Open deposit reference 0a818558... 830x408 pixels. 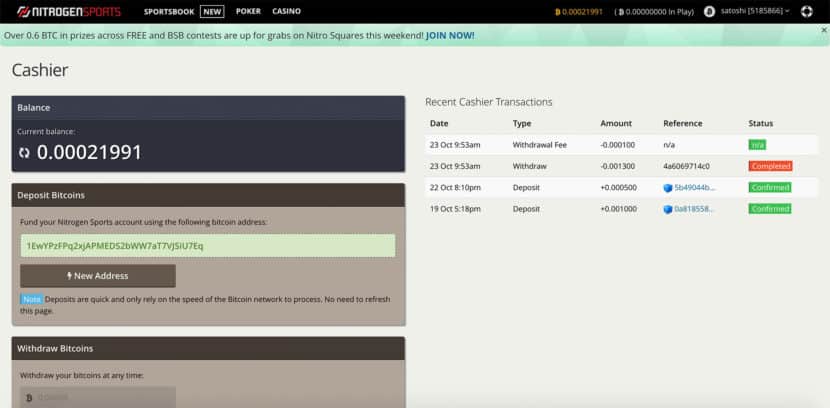tap(694, 209)
